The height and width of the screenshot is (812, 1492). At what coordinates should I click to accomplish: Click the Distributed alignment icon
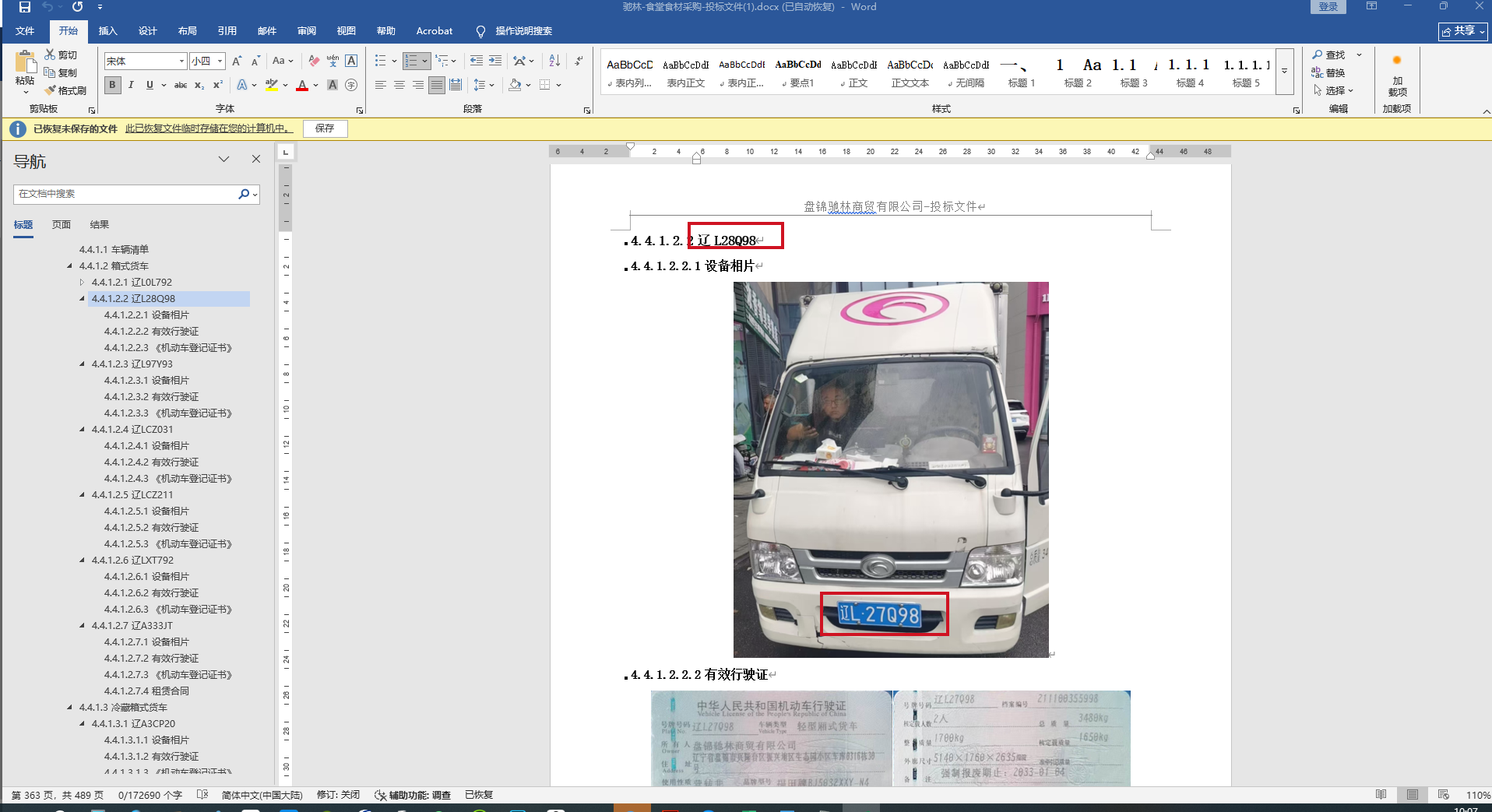[456, 85]
